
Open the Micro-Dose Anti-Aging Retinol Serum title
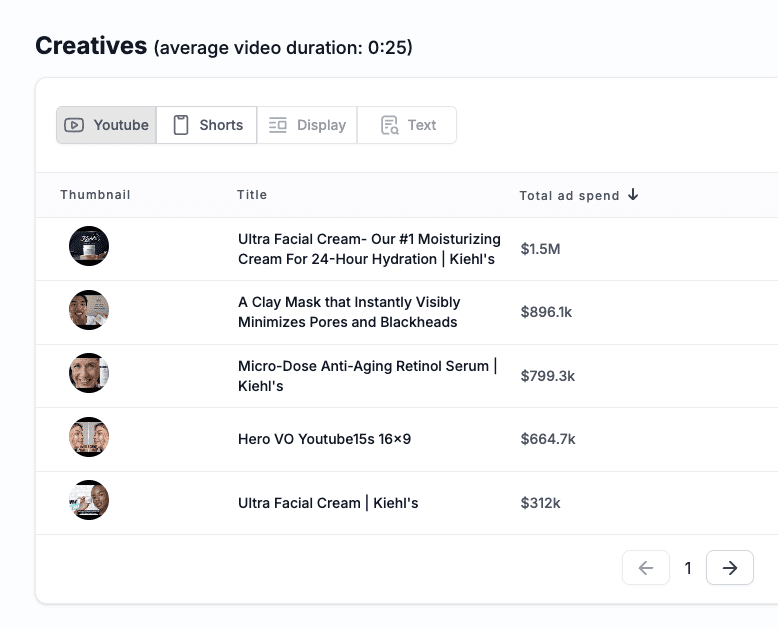click(367, 376)
